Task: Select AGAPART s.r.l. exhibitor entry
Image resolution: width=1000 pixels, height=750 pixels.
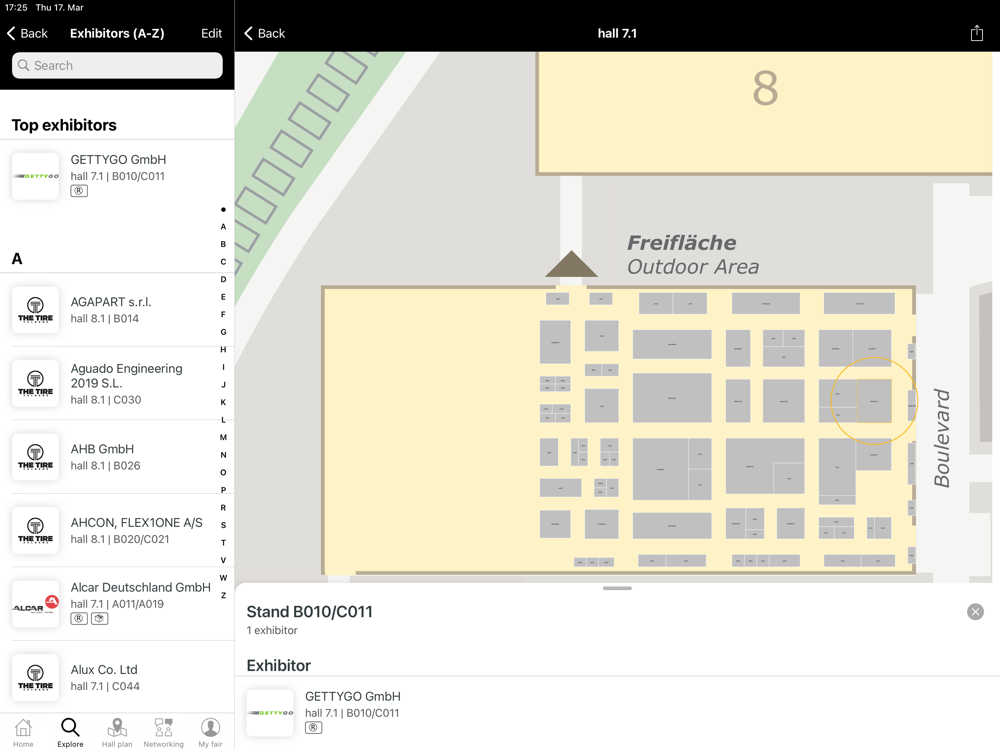Action: click(x=117, y=310)
